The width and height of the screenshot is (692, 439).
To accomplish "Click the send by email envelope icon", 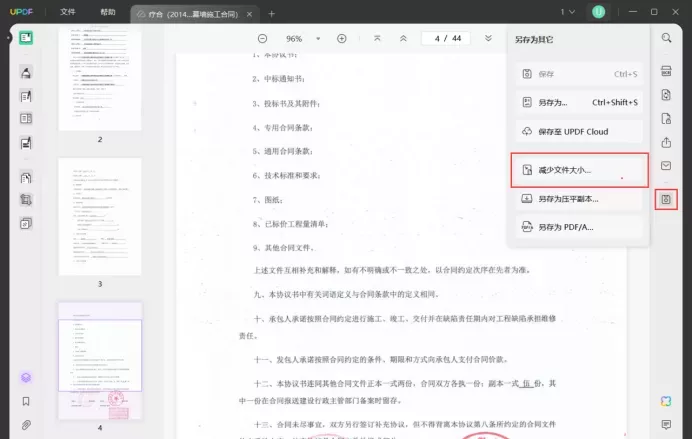I will click(666, 166).
